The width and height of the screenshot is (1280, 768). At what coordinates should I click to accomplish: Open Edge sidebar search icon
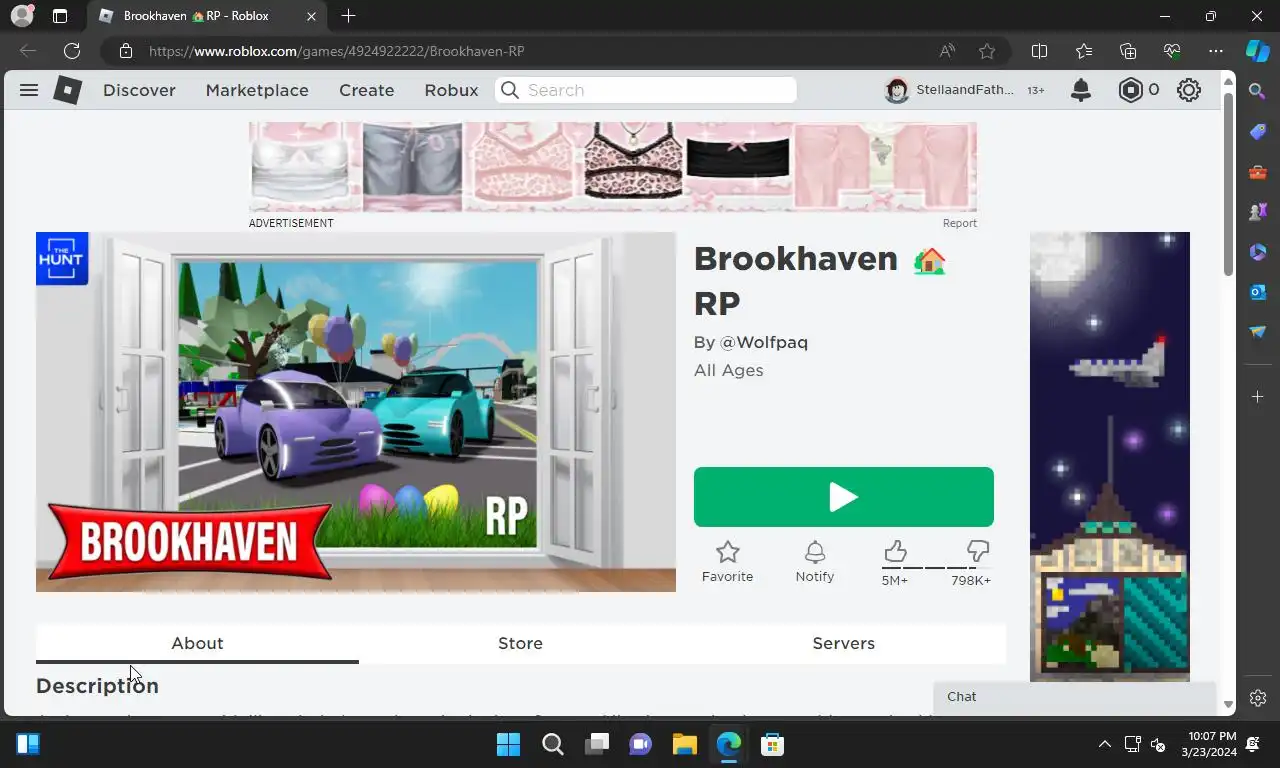point(1258,92)
